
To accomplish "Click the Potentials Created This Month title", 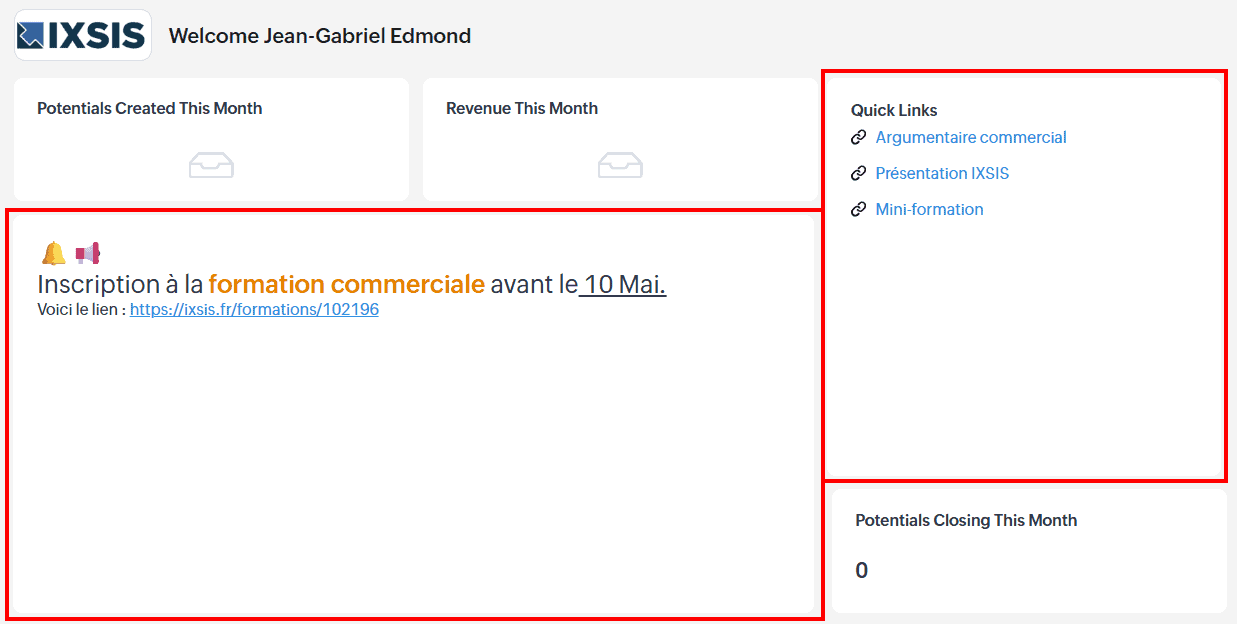I will [x=149, y=109].
